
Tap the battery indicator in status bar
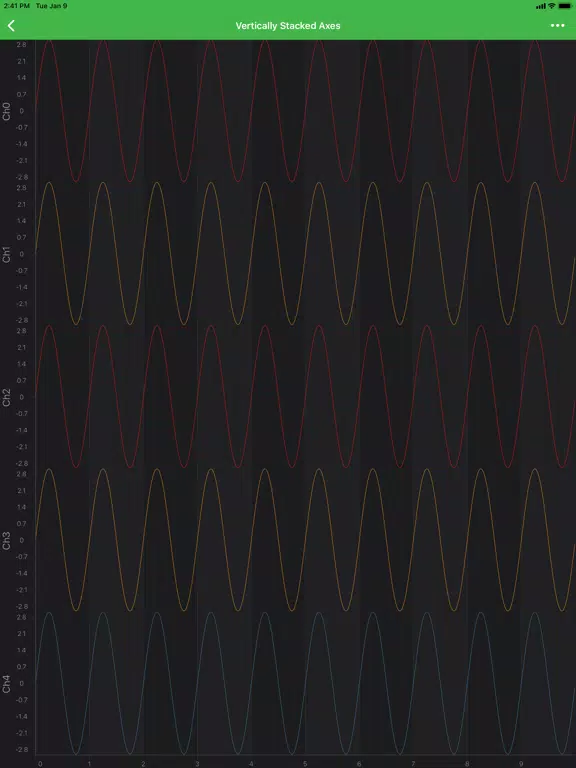[565, 6]
